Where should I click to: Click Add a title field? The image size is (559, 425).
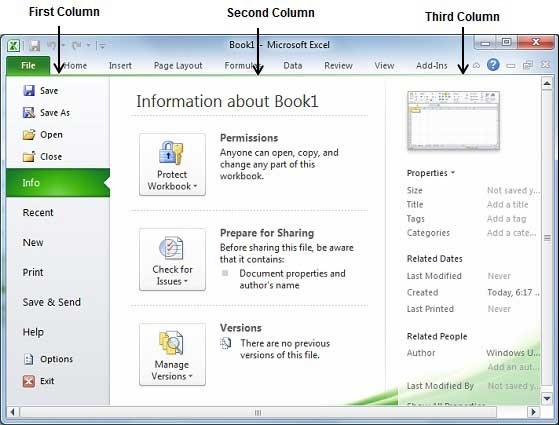point(508,204)
